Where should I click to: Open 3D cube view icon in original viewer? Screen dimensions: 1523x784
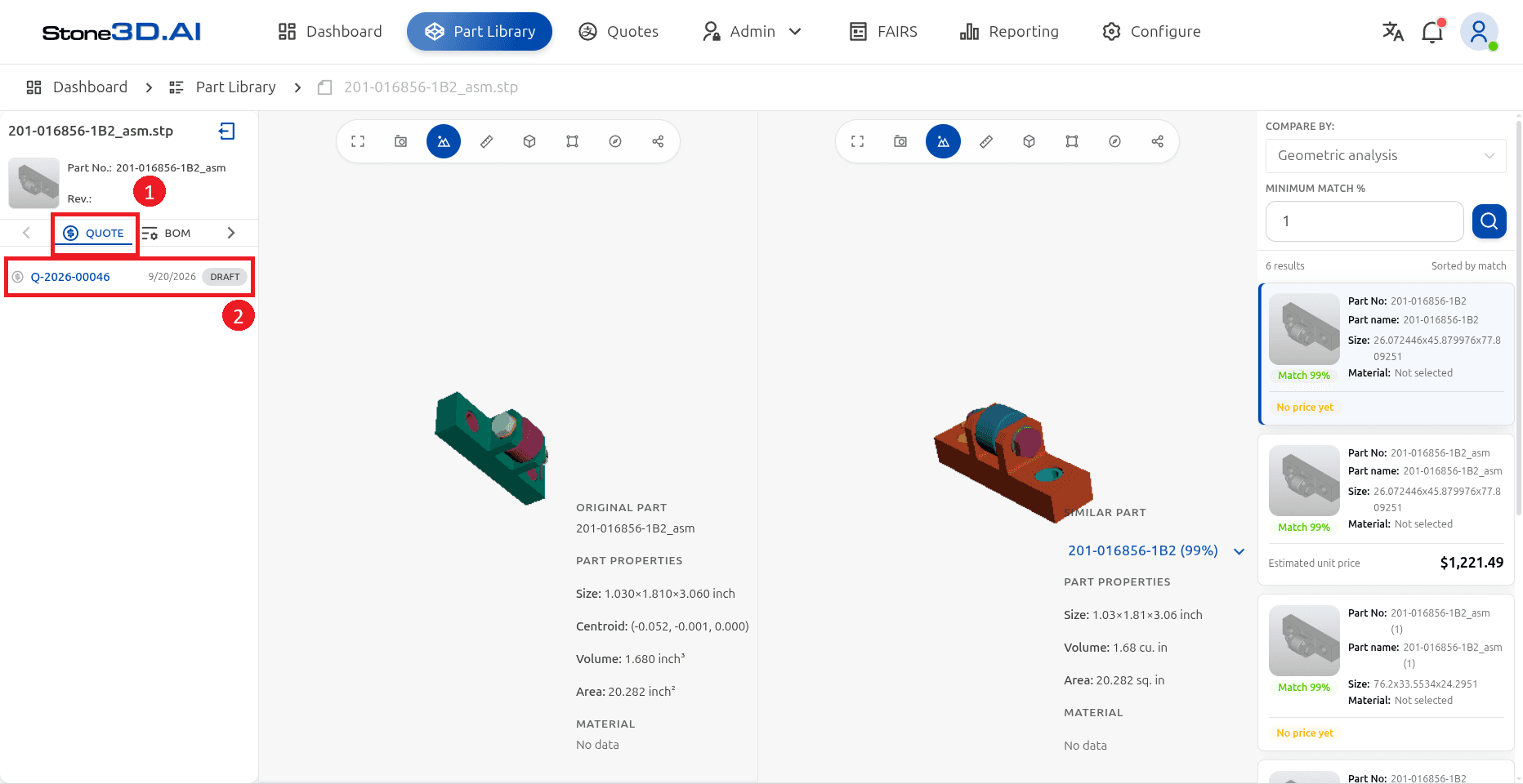529,141
